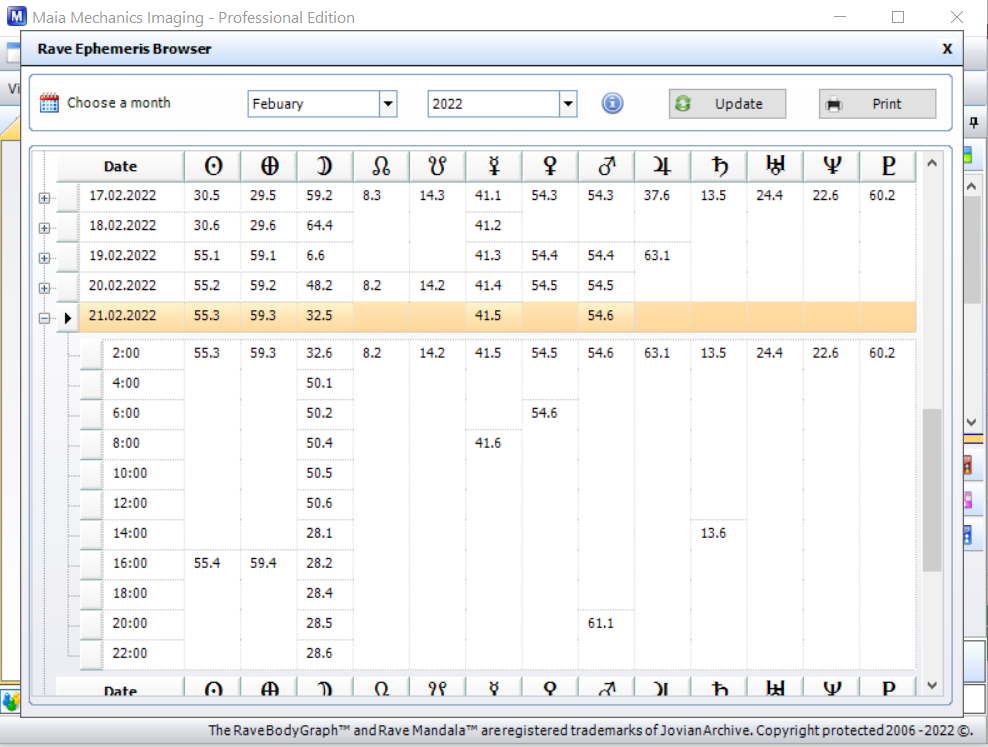Click the Mercury symbol column header
This screenshot has width=988, height=747.
[488, 166]
